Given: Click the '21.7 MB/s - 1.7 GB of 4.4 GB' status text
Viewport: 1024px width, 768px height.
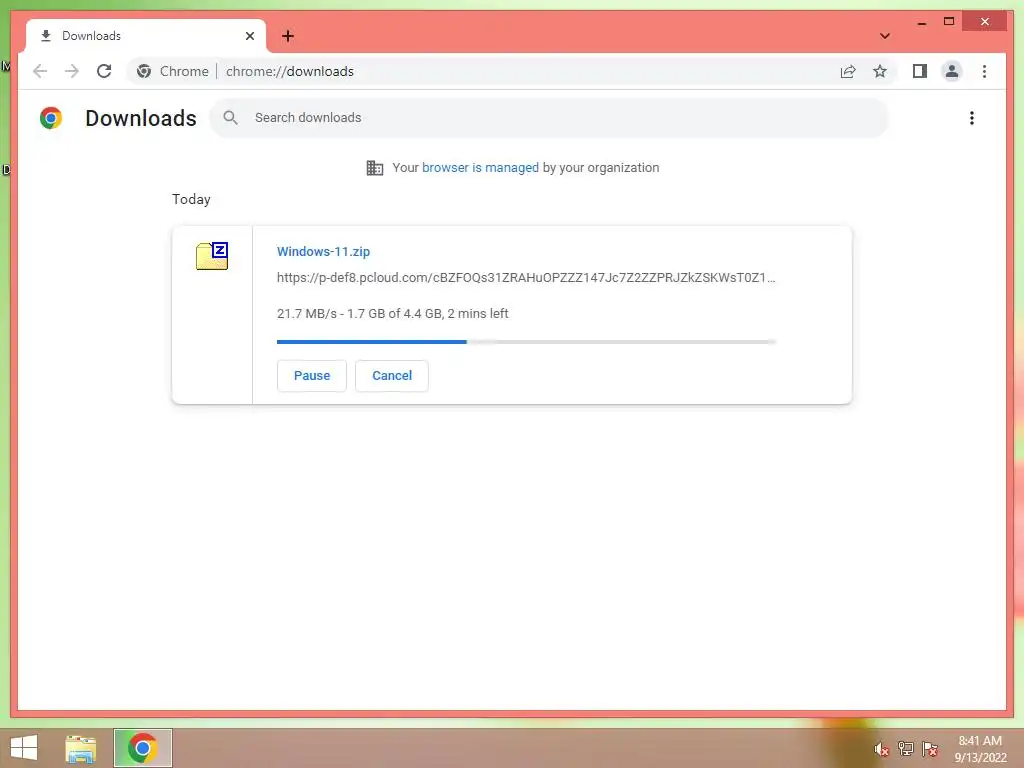Looking at the screenshot, I should [392, 313].
